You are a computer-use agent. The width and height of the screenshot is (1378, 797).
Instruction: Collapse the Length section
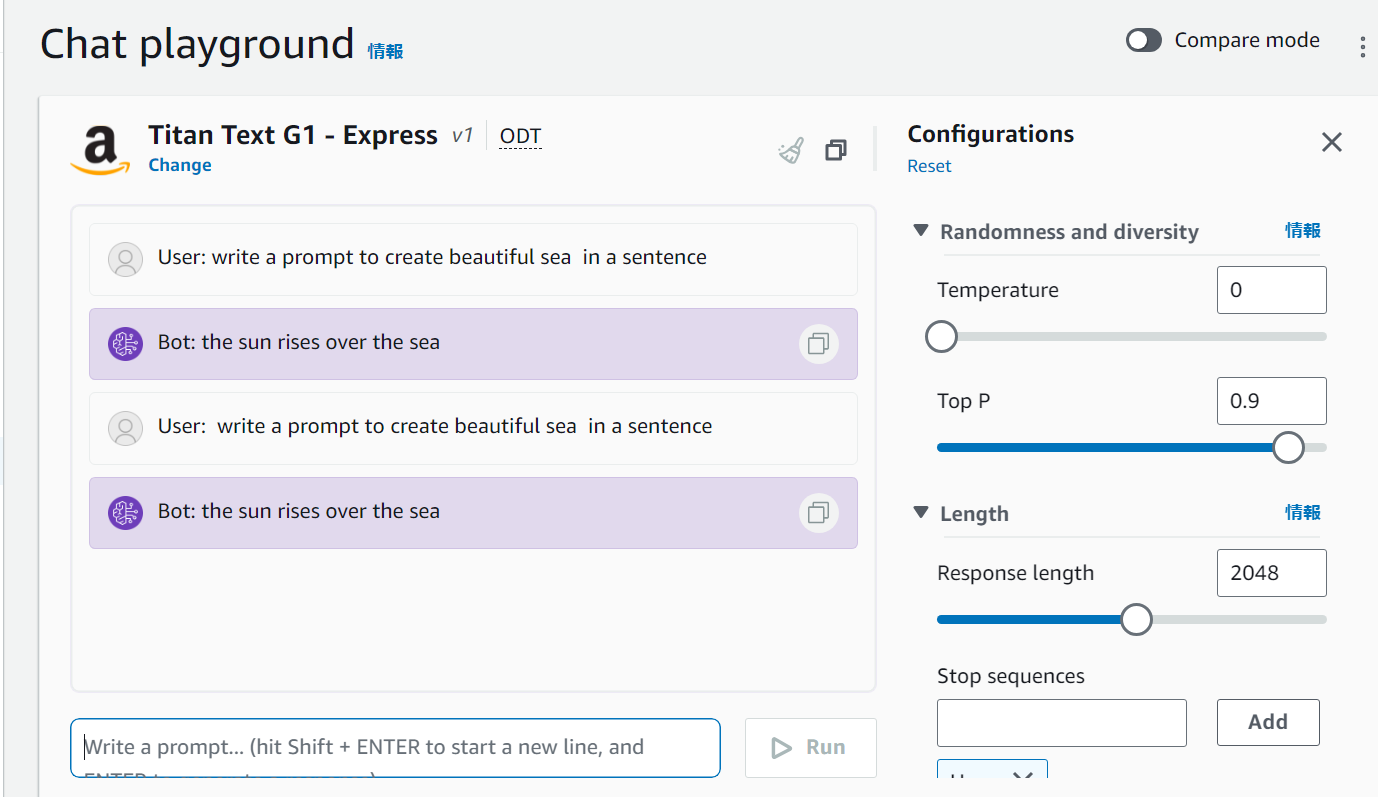pyautogui.click(x=921, y=513)
